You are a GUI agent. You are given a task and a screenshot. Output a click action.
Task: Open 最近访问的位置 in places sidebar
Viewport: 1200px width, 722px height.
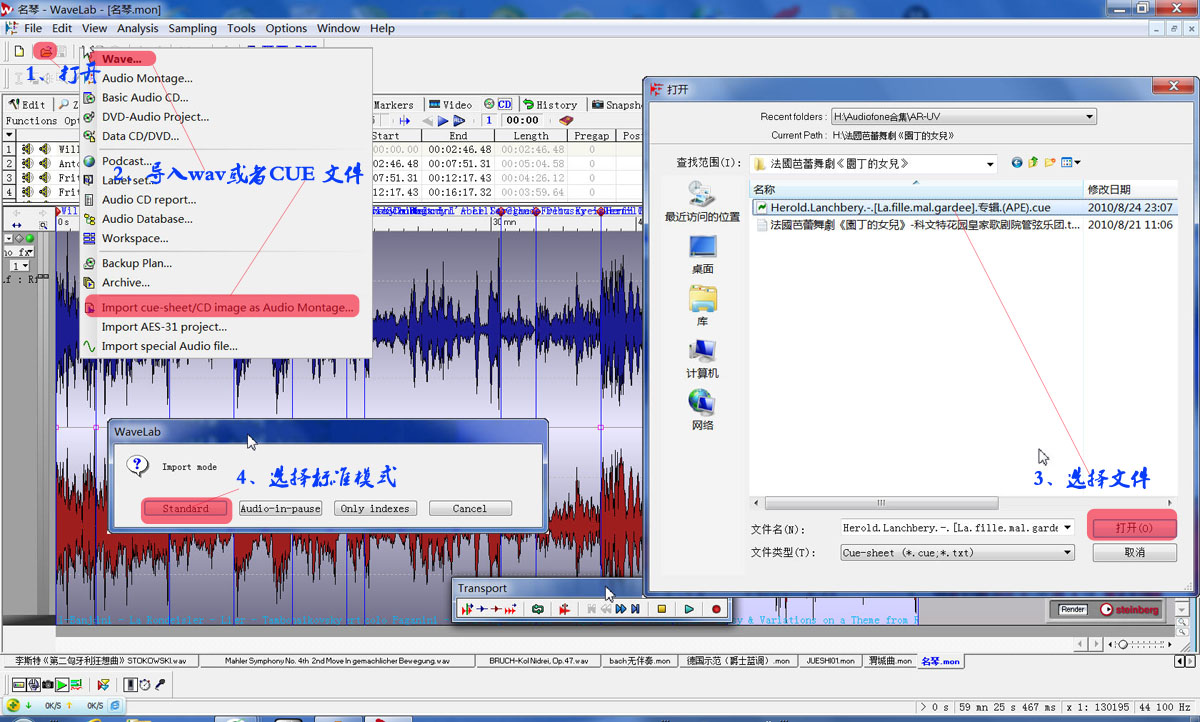pos(702,201)
